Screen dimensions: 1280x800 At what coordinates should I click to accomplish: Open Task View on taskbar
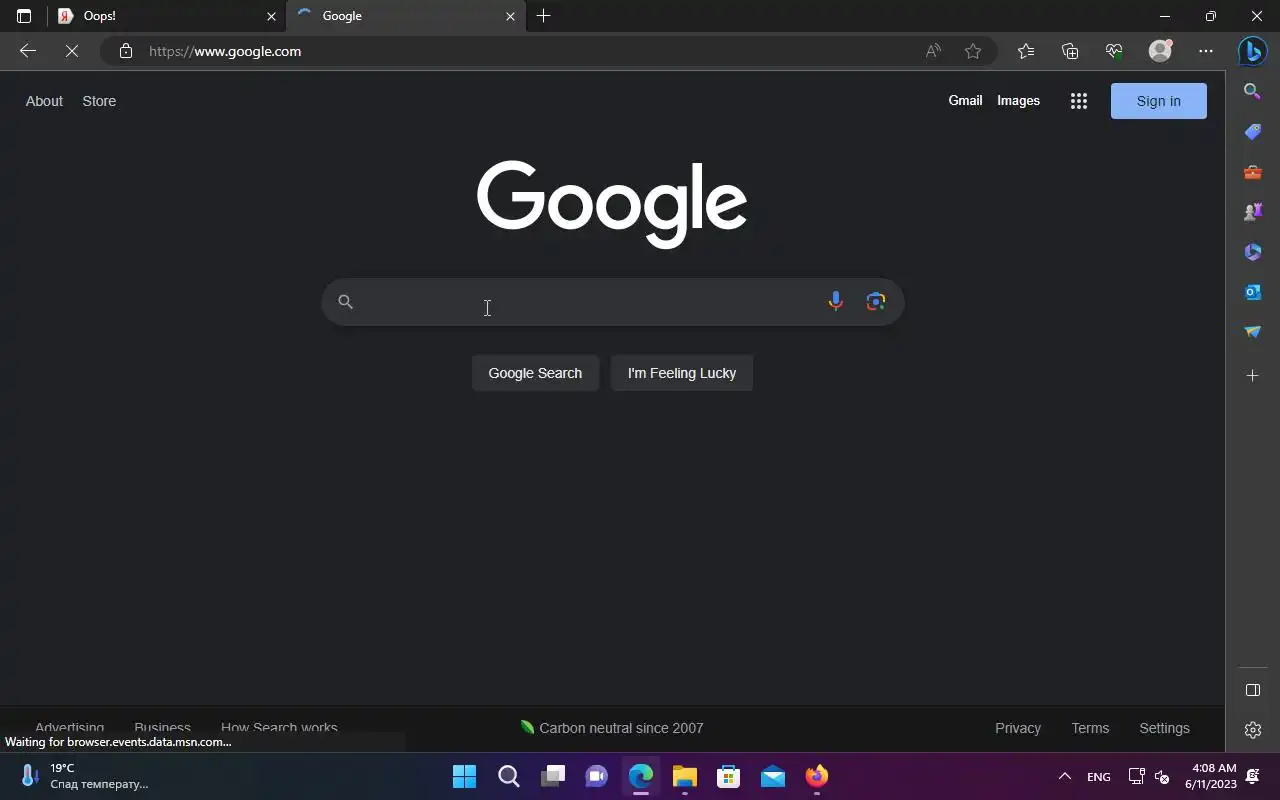pos(553,776)
